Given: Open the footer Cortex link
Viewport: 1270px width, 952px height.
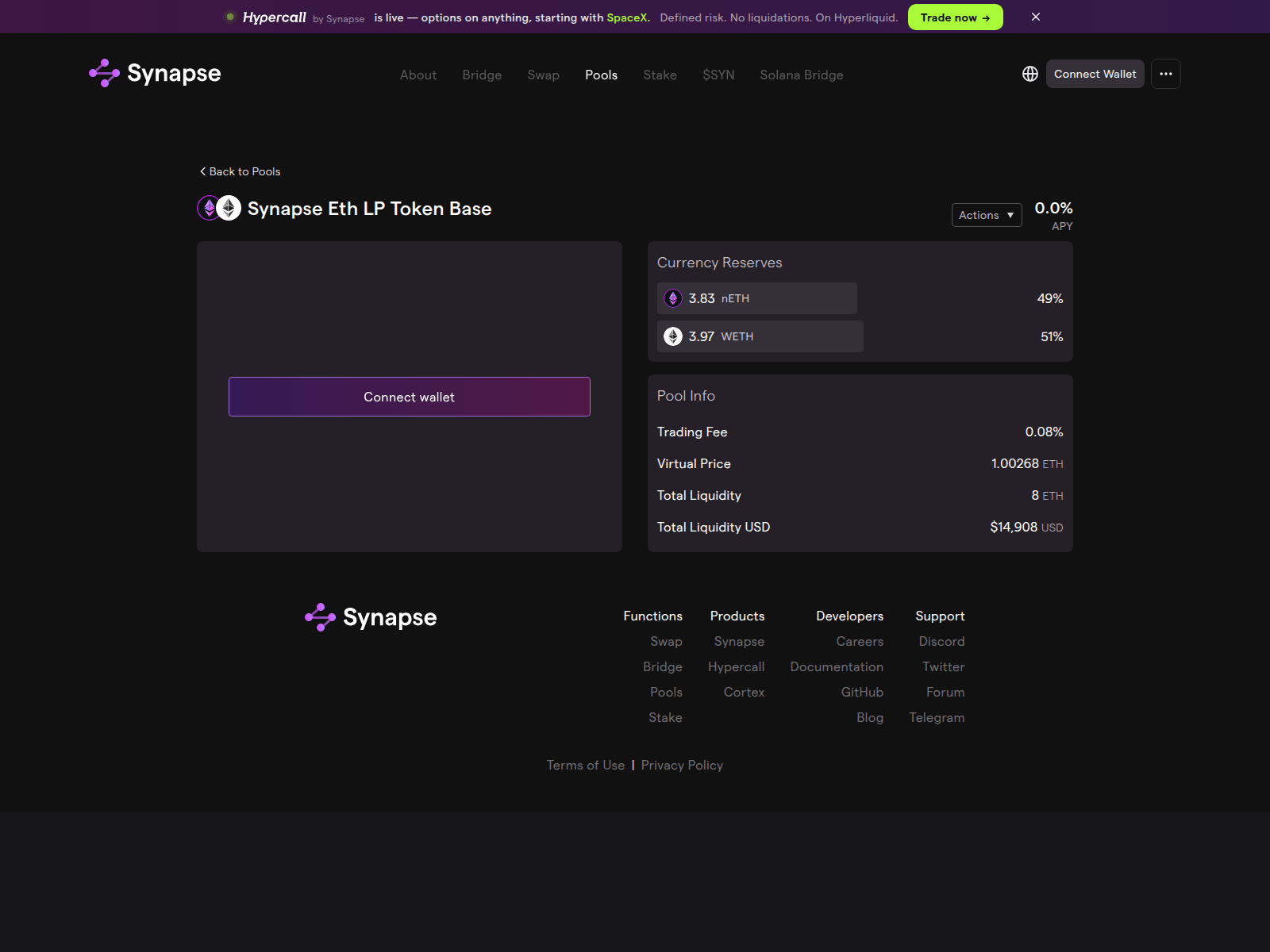Looking at the screenshot, I should (745, 692).
